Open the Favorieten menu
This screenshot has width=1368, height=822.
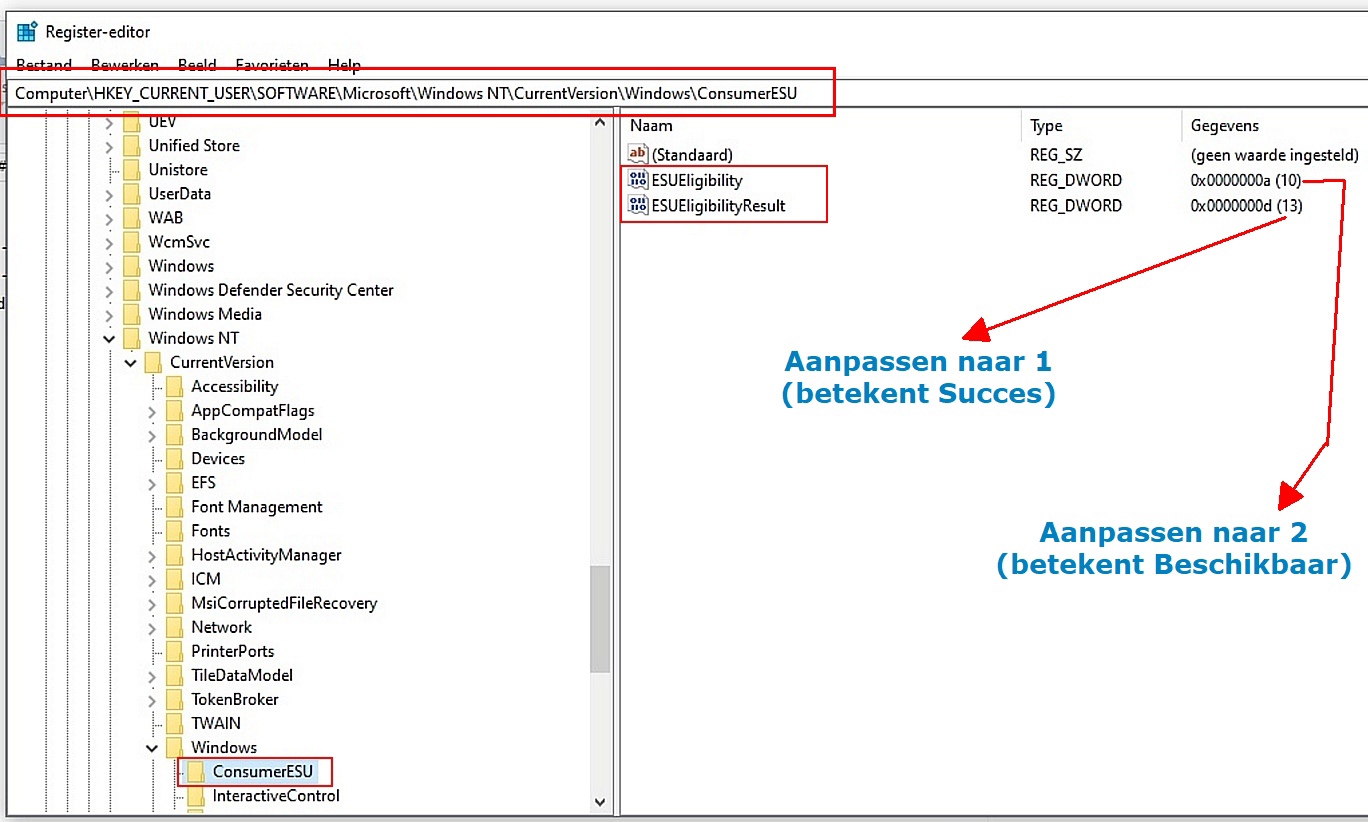(x=272, y=65)
